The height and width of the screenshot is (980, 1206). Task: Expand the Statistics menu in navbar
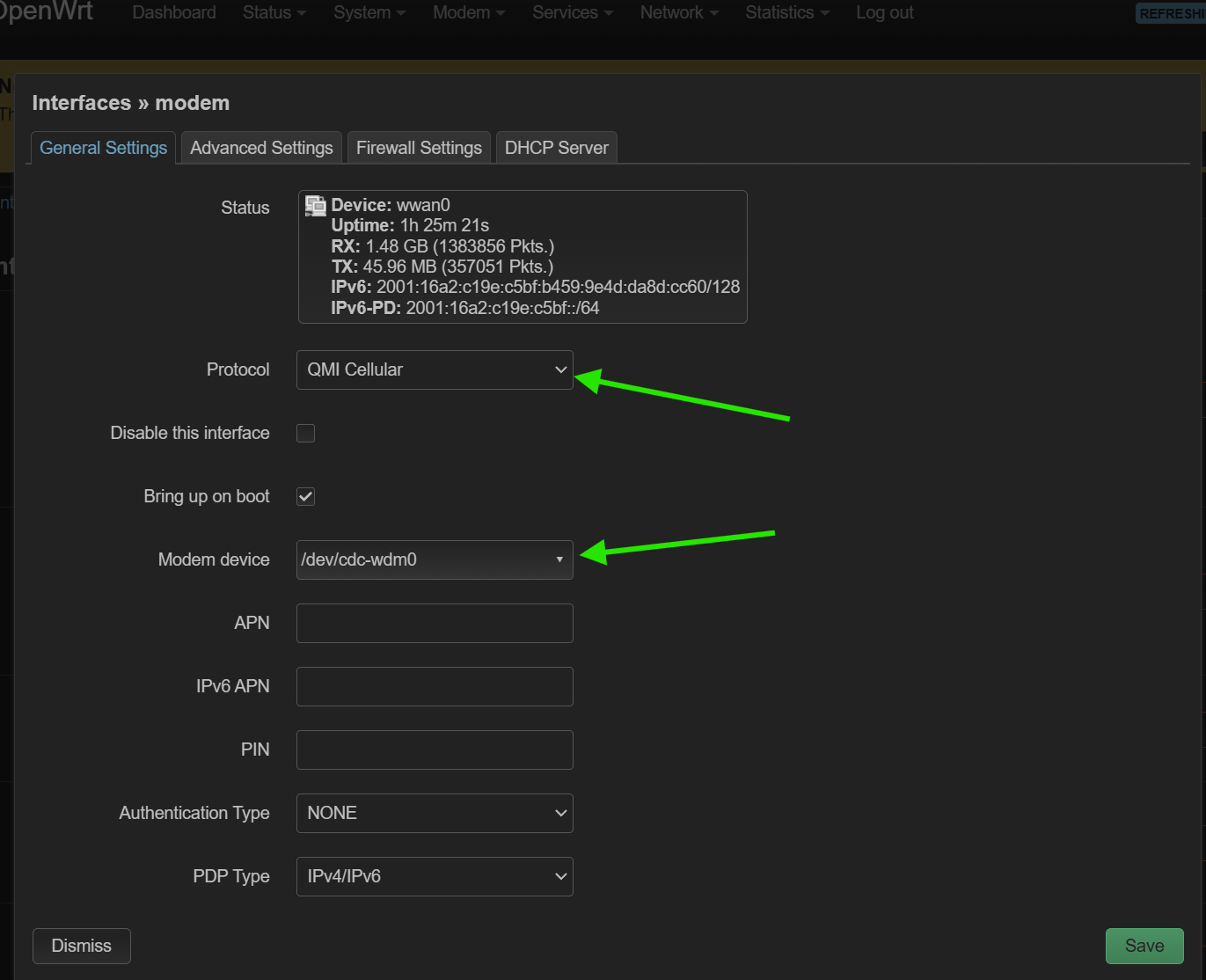point(787,12)
